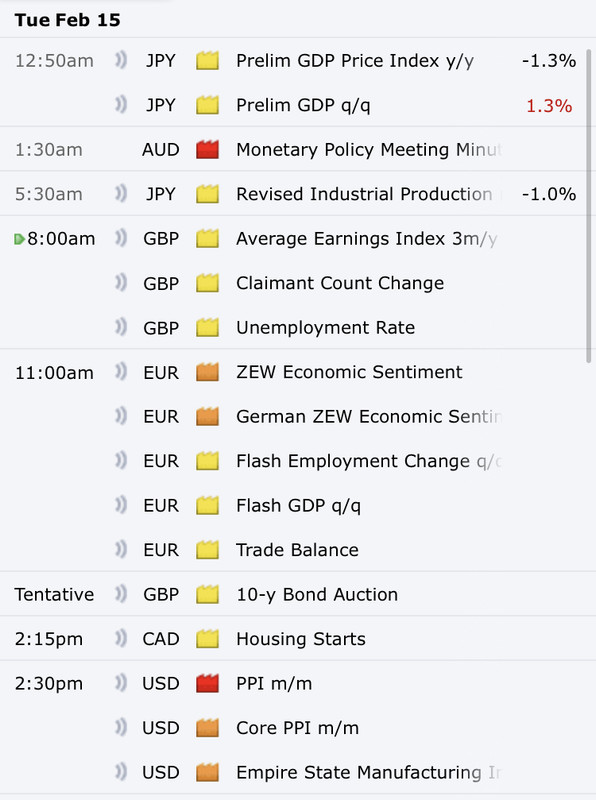596x800 pixels.
Task: Click the green arrow next to 8:00am
Action: tap(19, 239)
